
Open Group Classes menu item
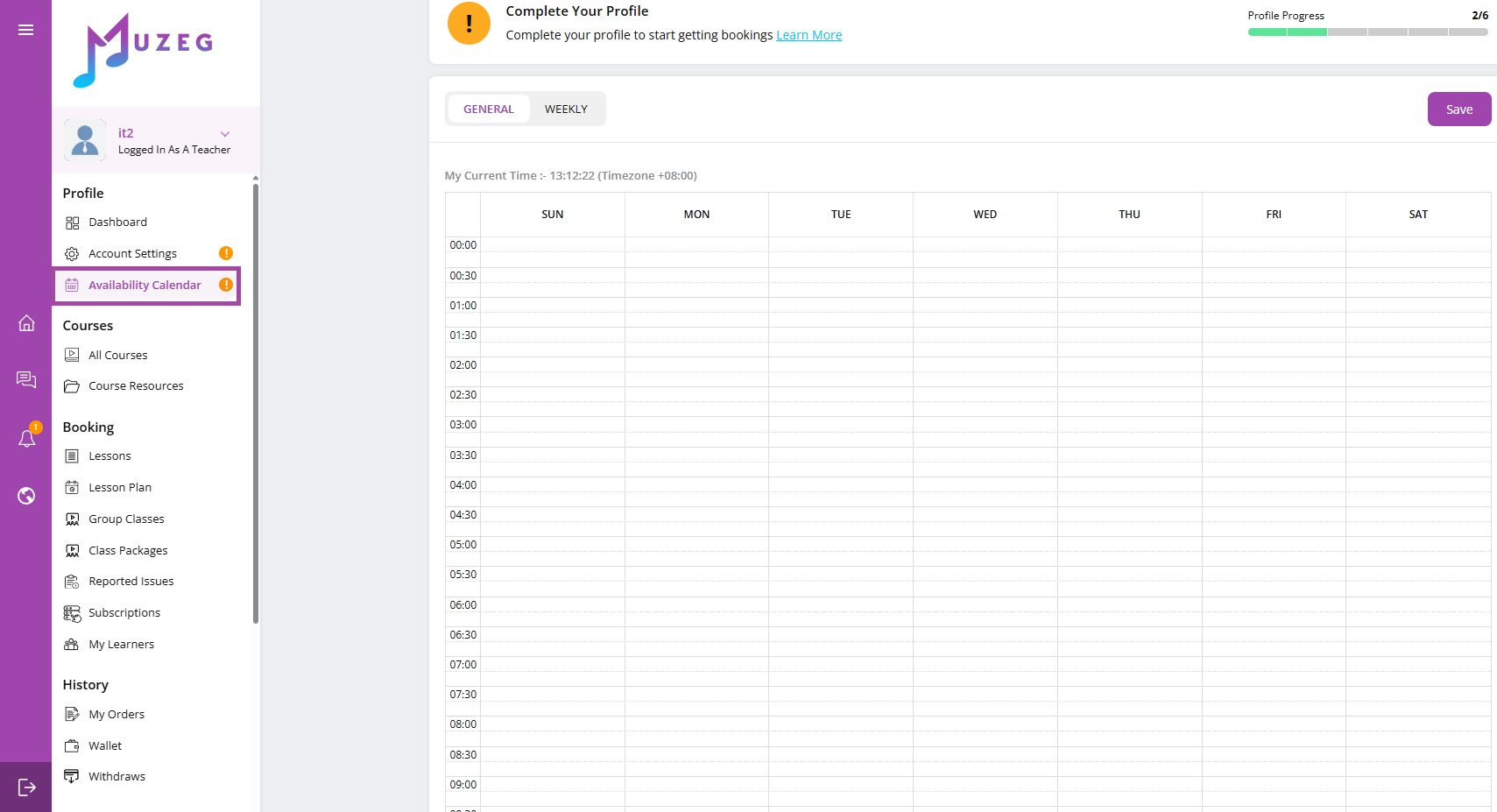pyautogui.click(x=126, y=519)
